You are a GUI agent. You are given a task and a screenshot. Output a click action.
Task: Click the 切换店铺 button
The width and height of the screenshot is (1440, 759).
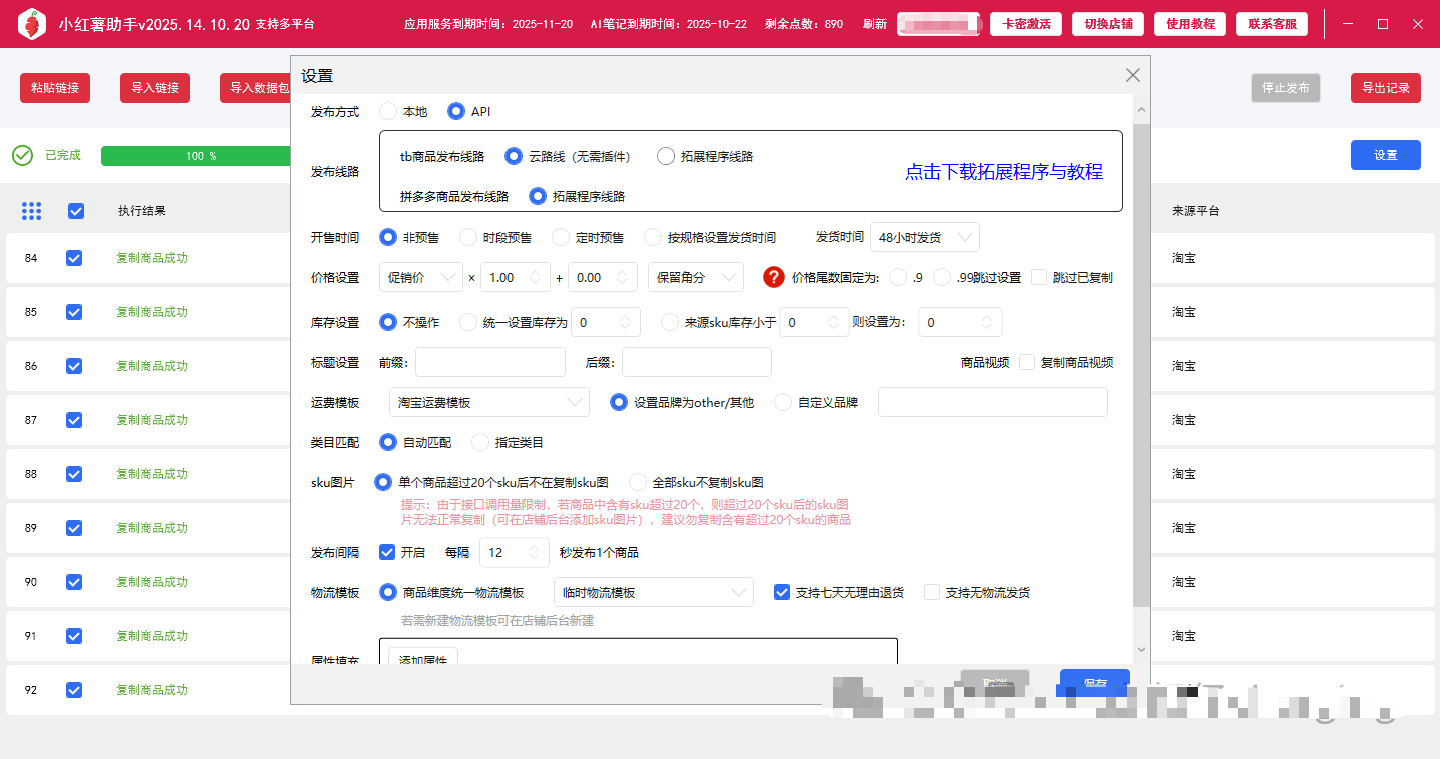(1107, 24)
